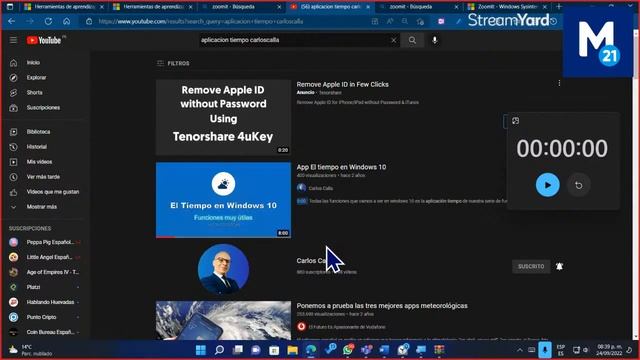The width and height of the screenshot is (640, 360).
Task: Open a new browser tab with plus
Action: 559,7
